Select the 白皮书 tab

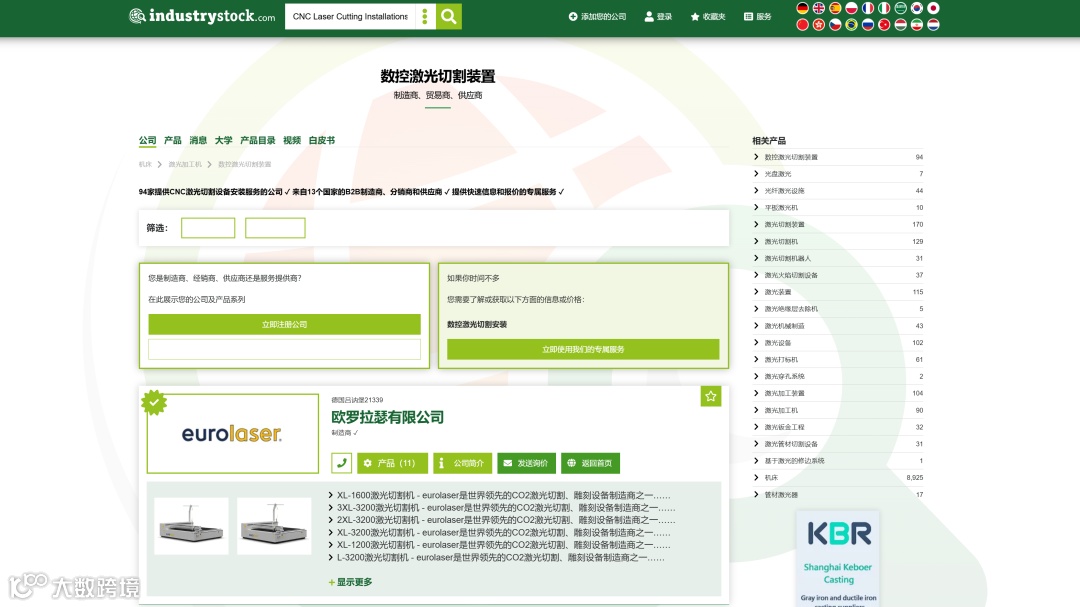[x=322, y=140]
